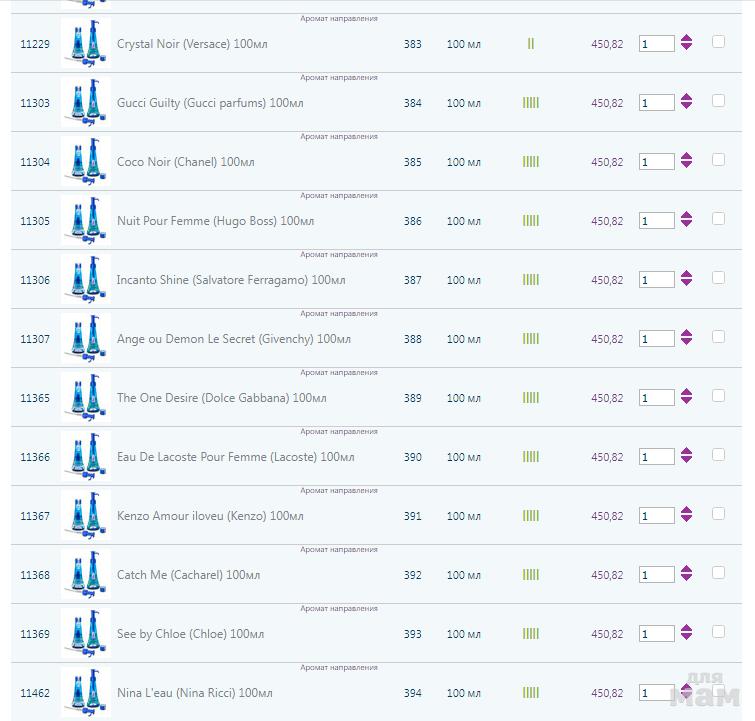Viewport: 755px width, 721px height.
Task: Focus the quantity input for Catch Me
Action: pos(656,575)
